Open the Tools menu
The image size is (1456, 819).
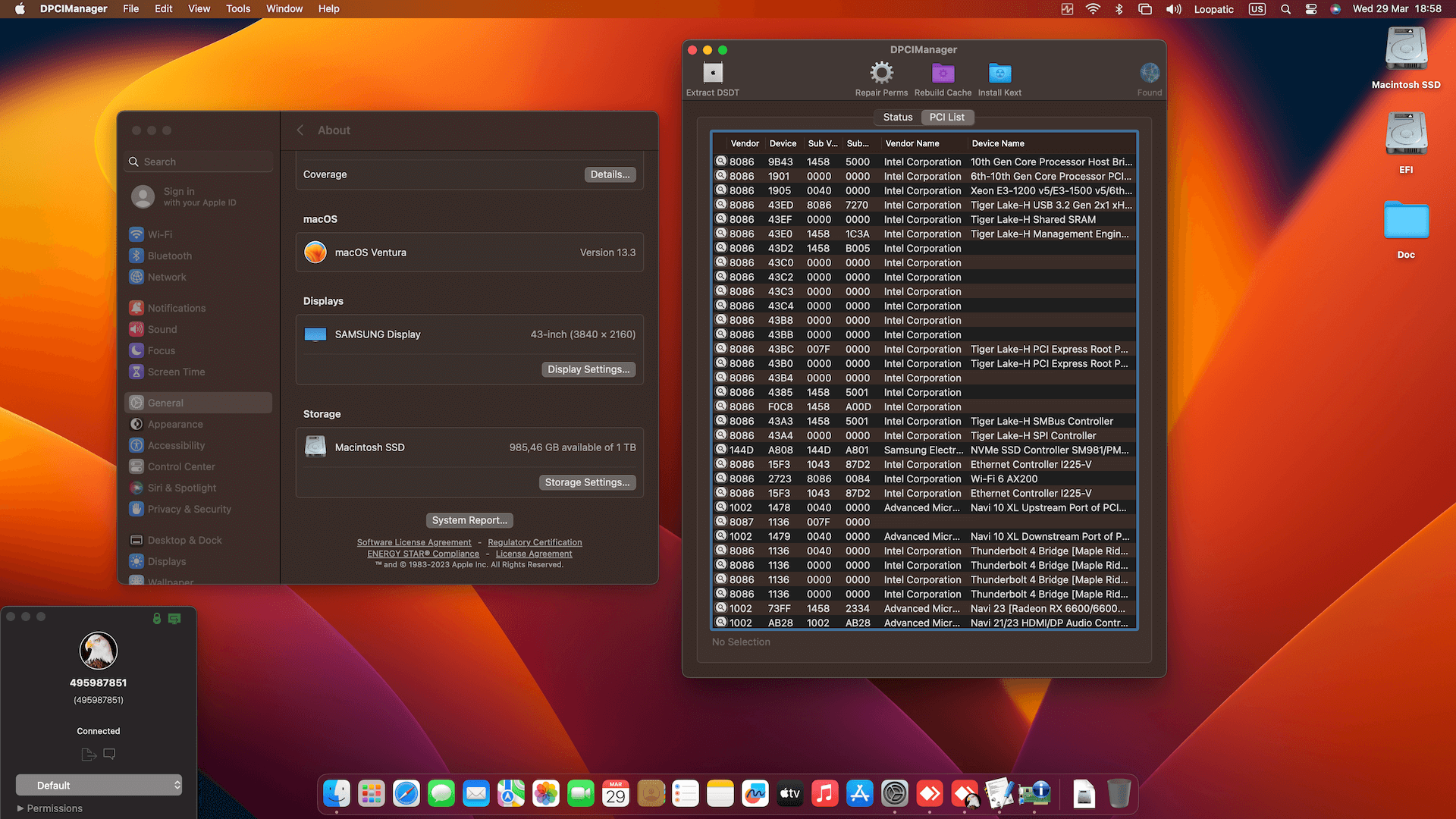237,8
